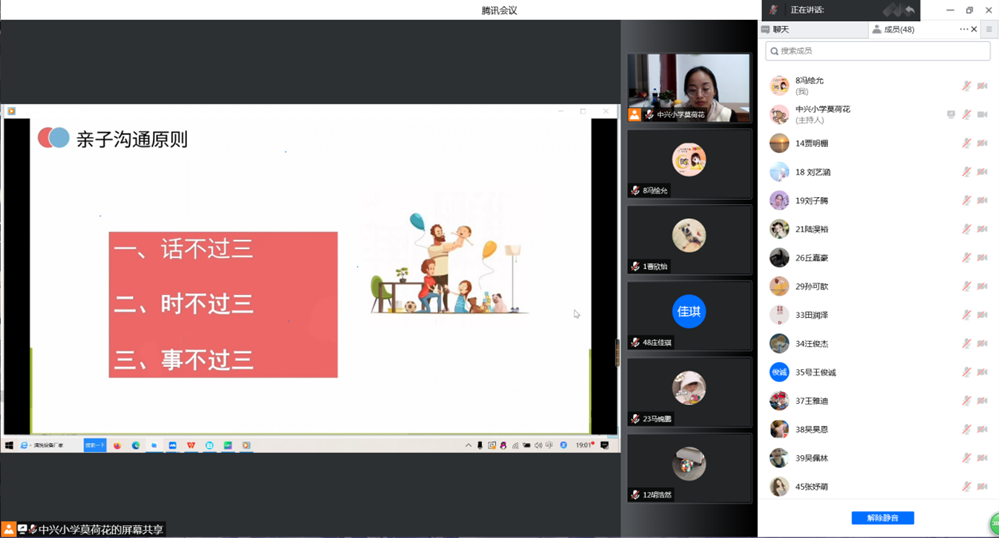This screenshot has height=538, width=999.
Task: Select member 35号王俊诚 in the list
Action: (x=877, y=372)
